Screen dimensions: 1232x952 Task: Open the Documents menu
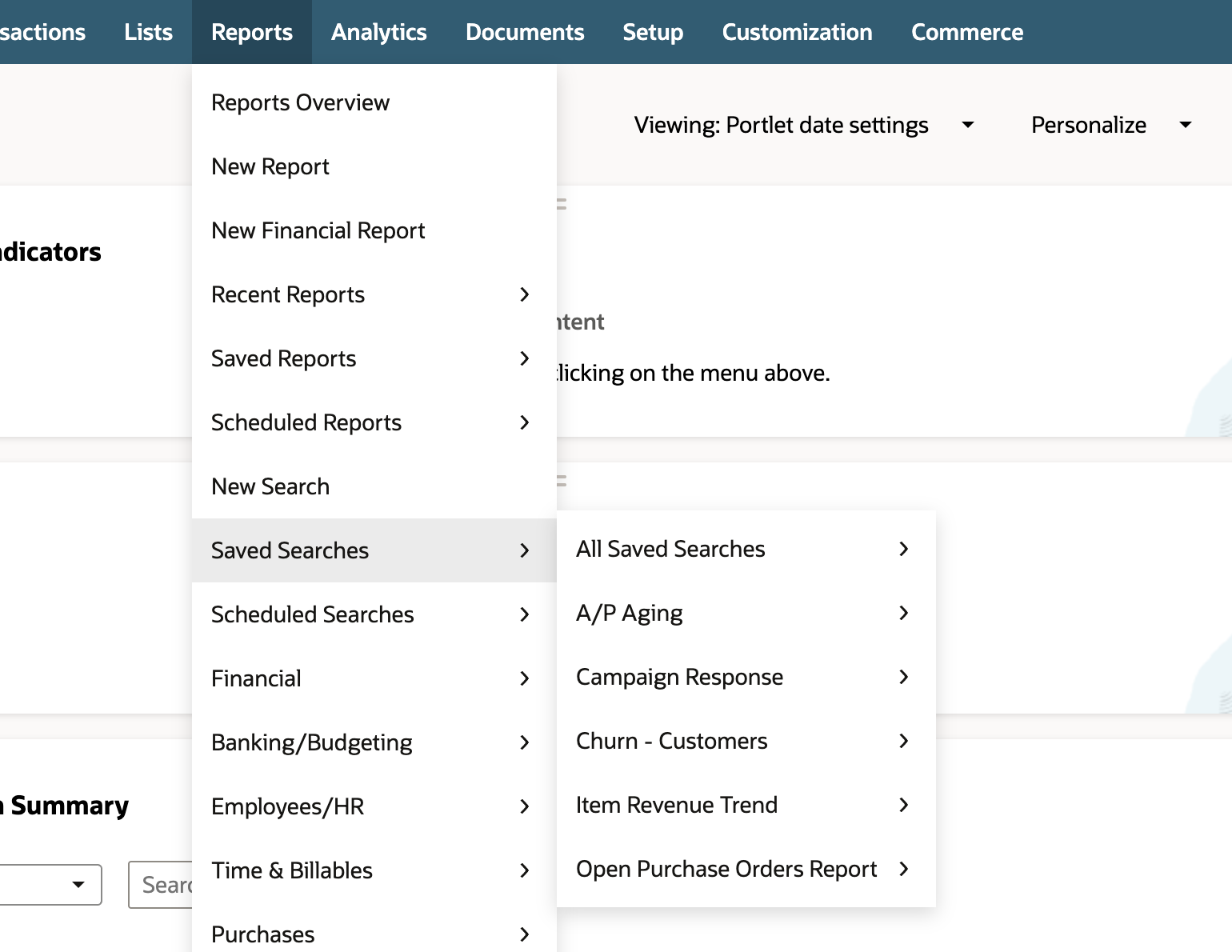pyautogui.click(x=525, y=32)
